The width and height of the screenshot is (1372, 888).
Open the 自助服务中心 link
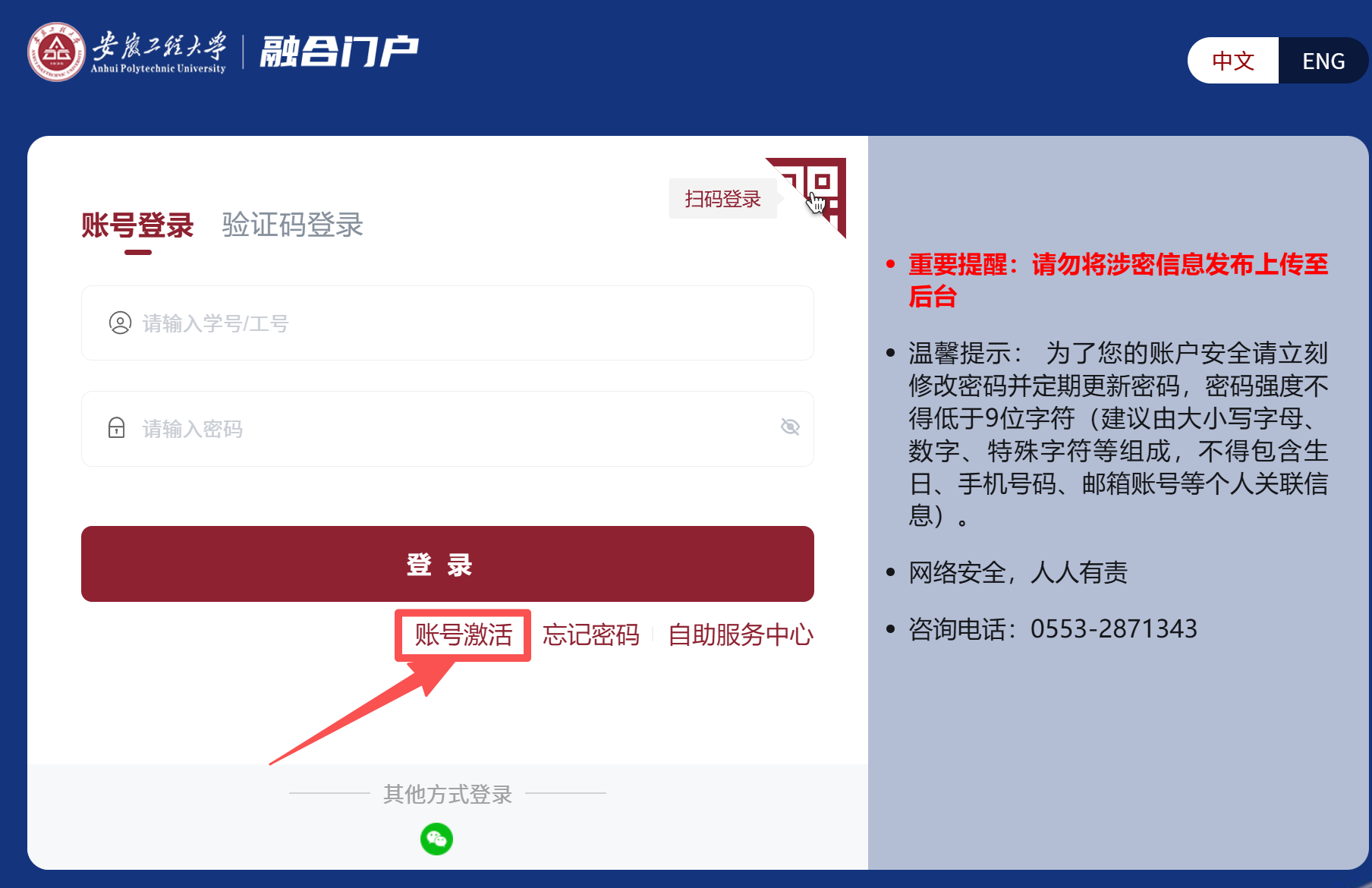pos(741,635)
